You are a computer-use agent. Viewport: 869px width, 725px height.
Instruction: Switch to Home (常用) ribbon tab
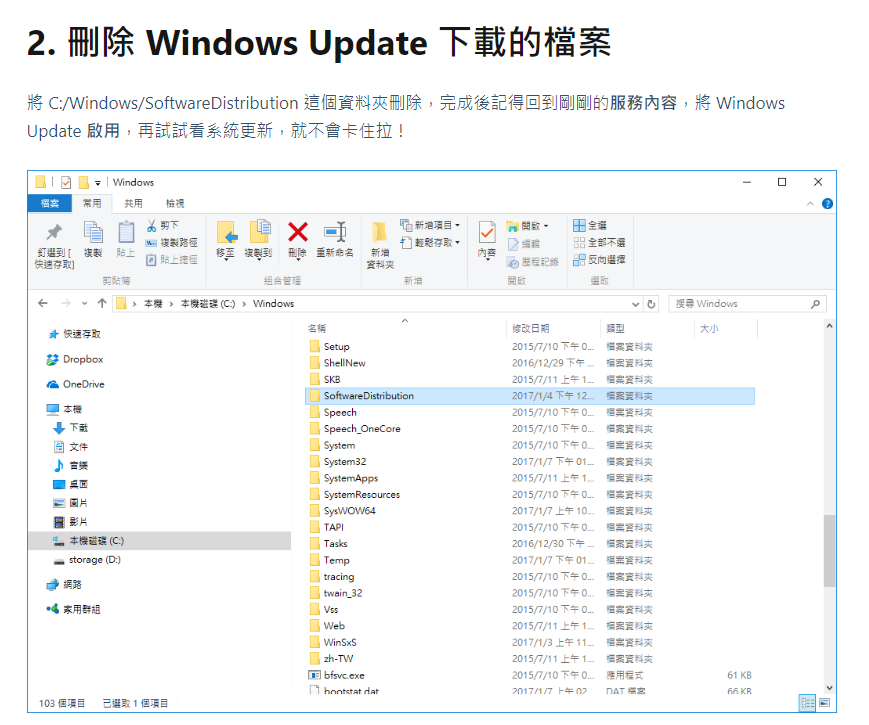tap(92, 203)
